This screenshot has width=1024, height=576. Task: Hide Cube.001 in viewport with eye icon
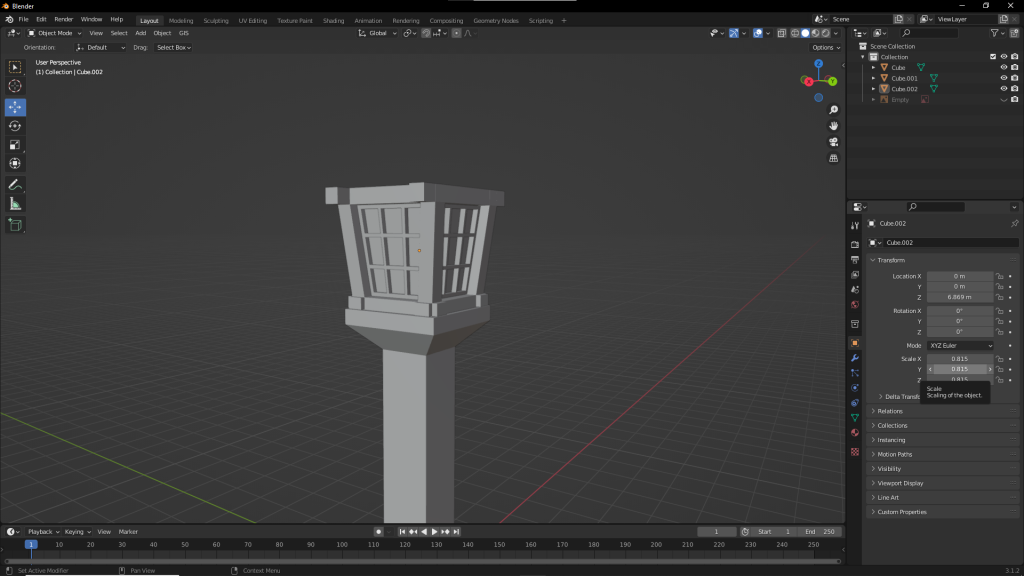1003,78
